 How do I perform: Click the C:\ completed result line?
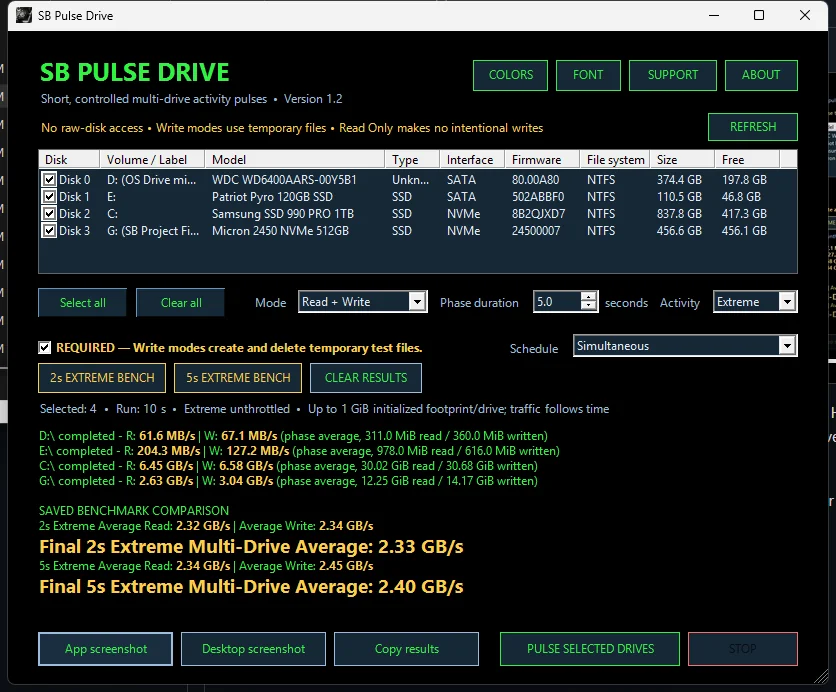(288, 465)
